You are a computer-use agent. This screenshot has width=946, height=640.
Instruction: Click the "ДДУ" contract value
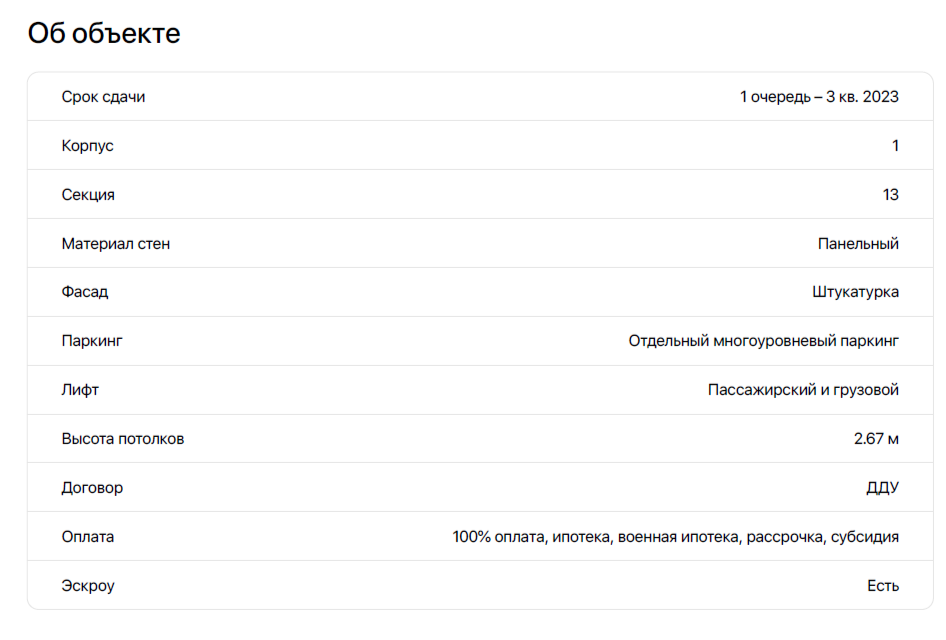882,488
